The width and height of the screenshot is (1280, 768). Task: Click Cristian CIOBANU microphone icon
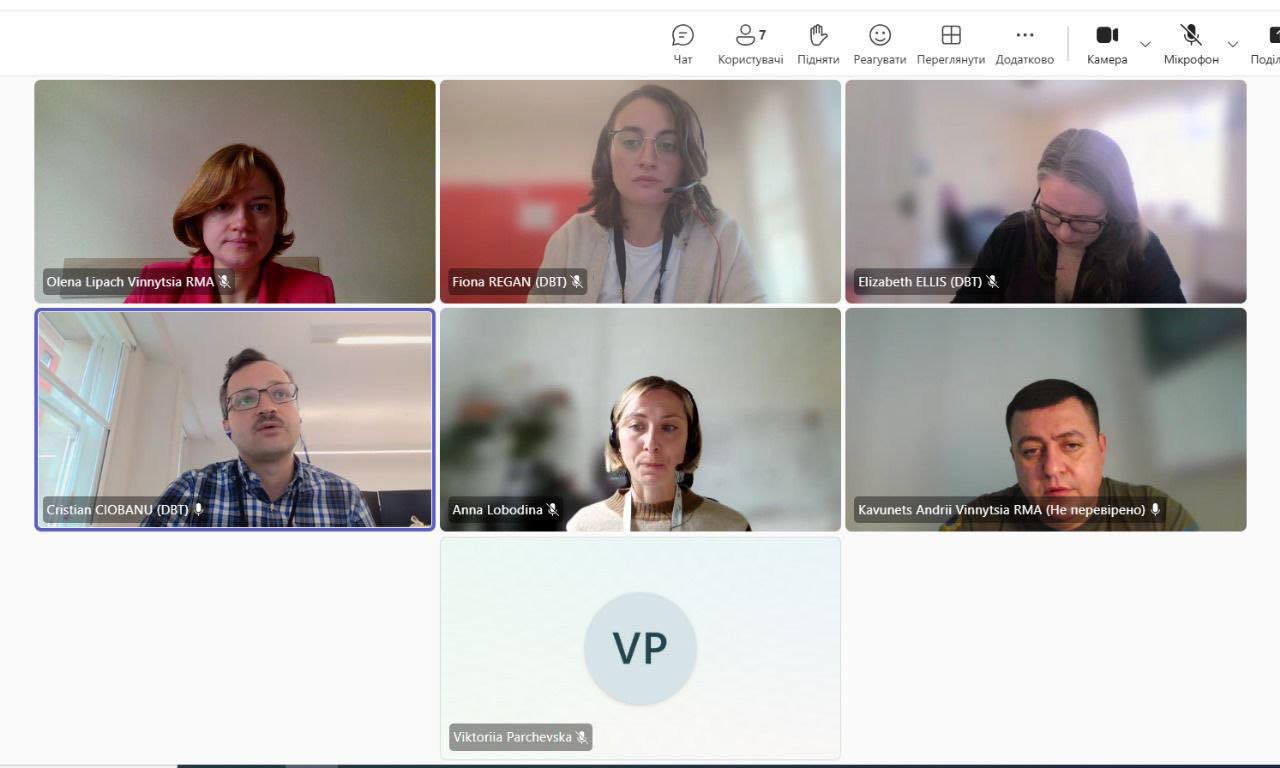(198, 510)
